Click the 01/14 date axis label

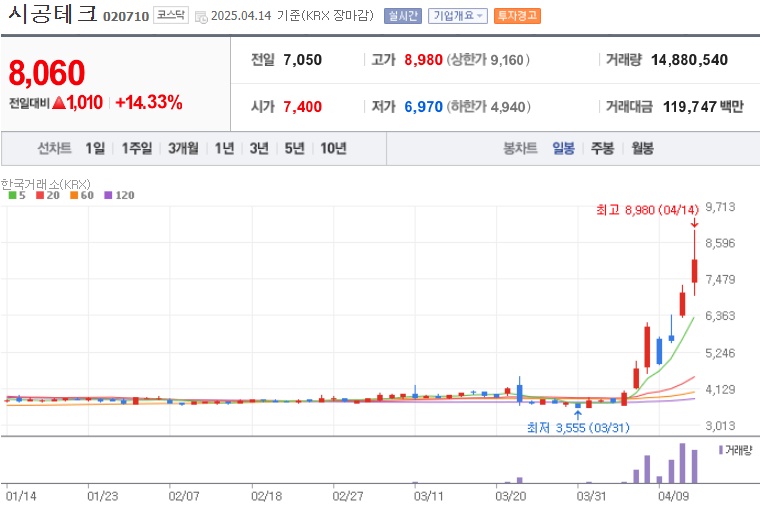(21, 496)
